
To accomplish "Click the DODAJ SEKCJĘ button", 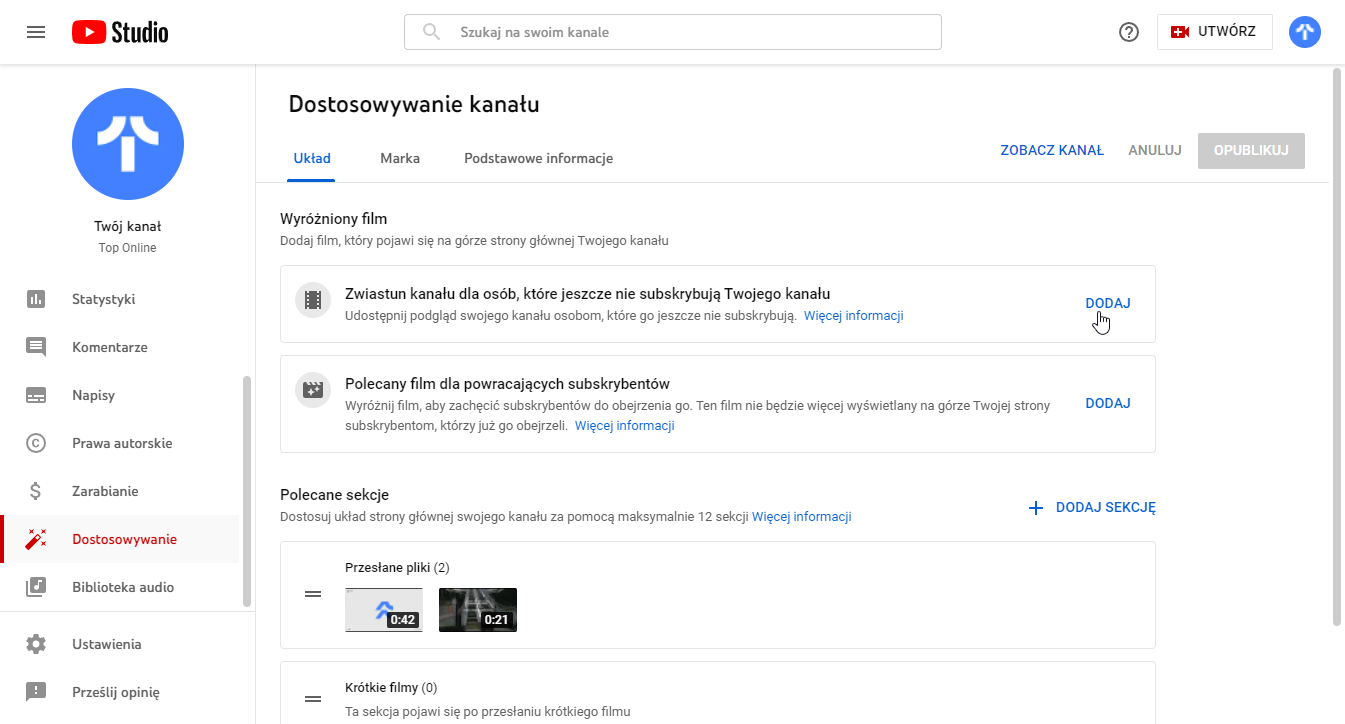I will point(1092,508).
